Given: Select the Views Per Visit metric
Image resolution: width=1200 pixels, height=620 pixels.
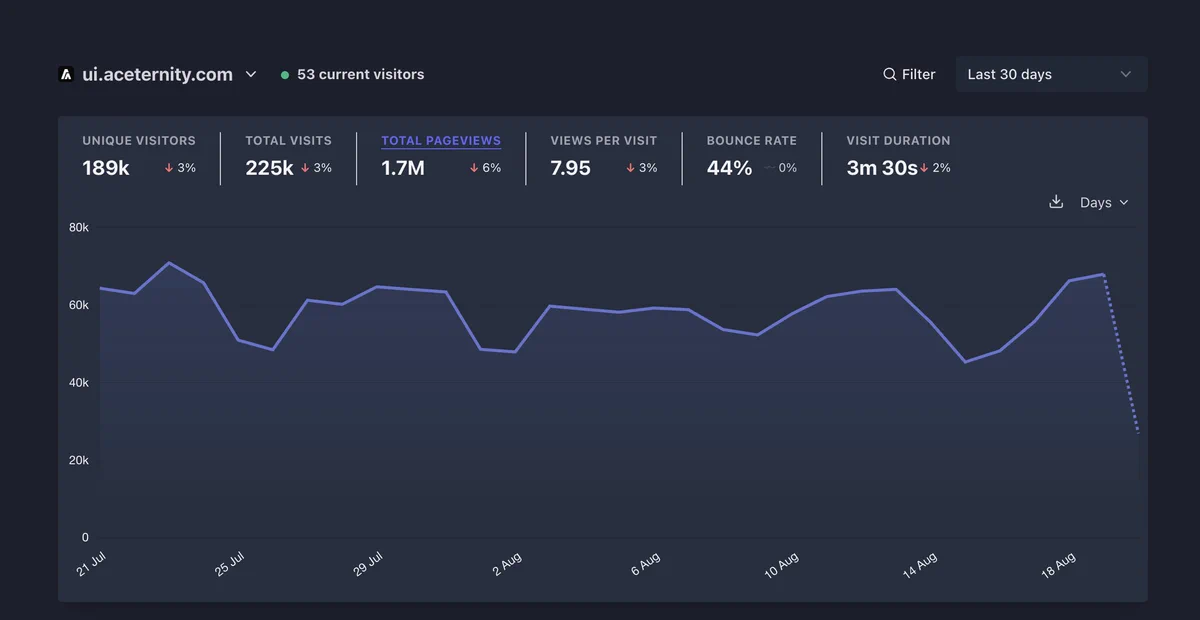Looking at the screenshot, I should click(x=604, y=158).
